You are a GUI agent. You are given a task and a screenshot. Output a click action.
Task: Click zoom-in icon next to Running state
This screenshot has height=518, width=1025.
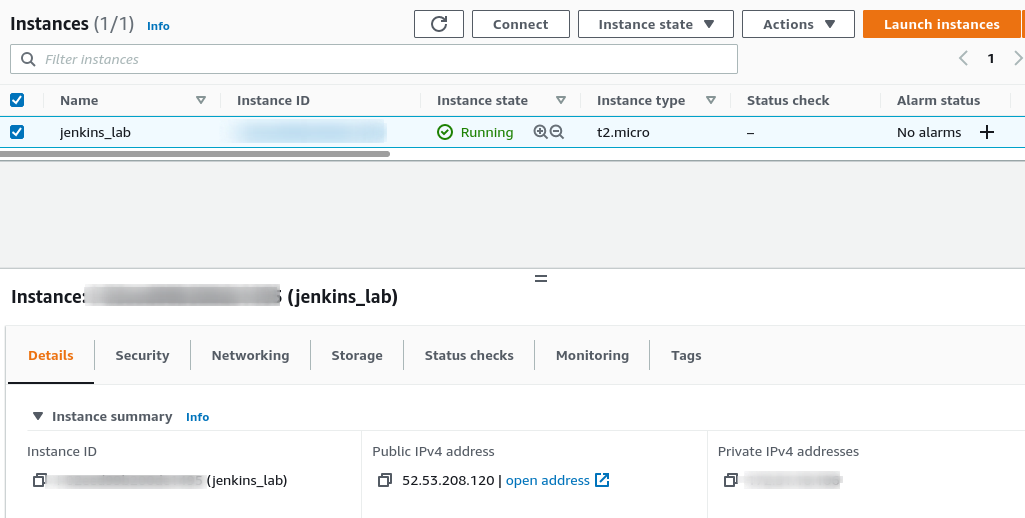(x=541, y=132)
